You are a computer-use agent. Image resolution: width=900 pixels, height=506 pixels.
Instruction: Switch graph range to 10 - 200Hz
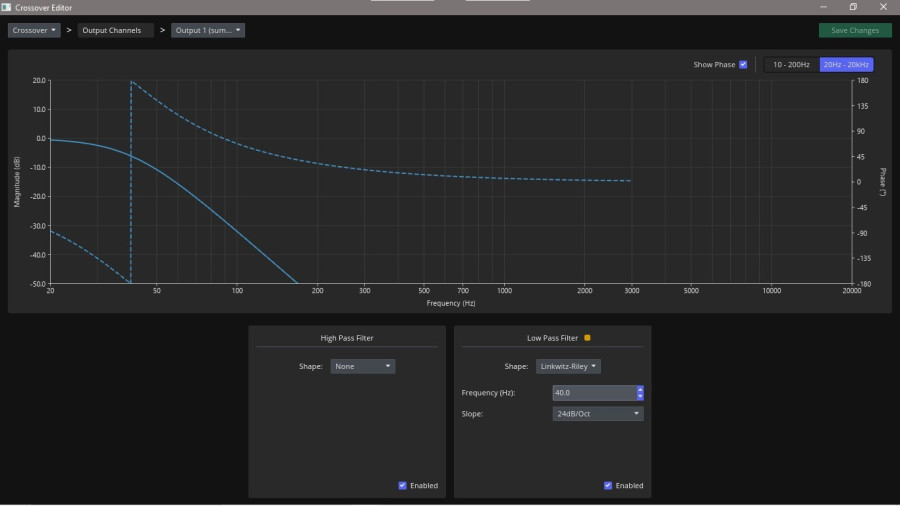pyautogui.click(x=791, y=64)
